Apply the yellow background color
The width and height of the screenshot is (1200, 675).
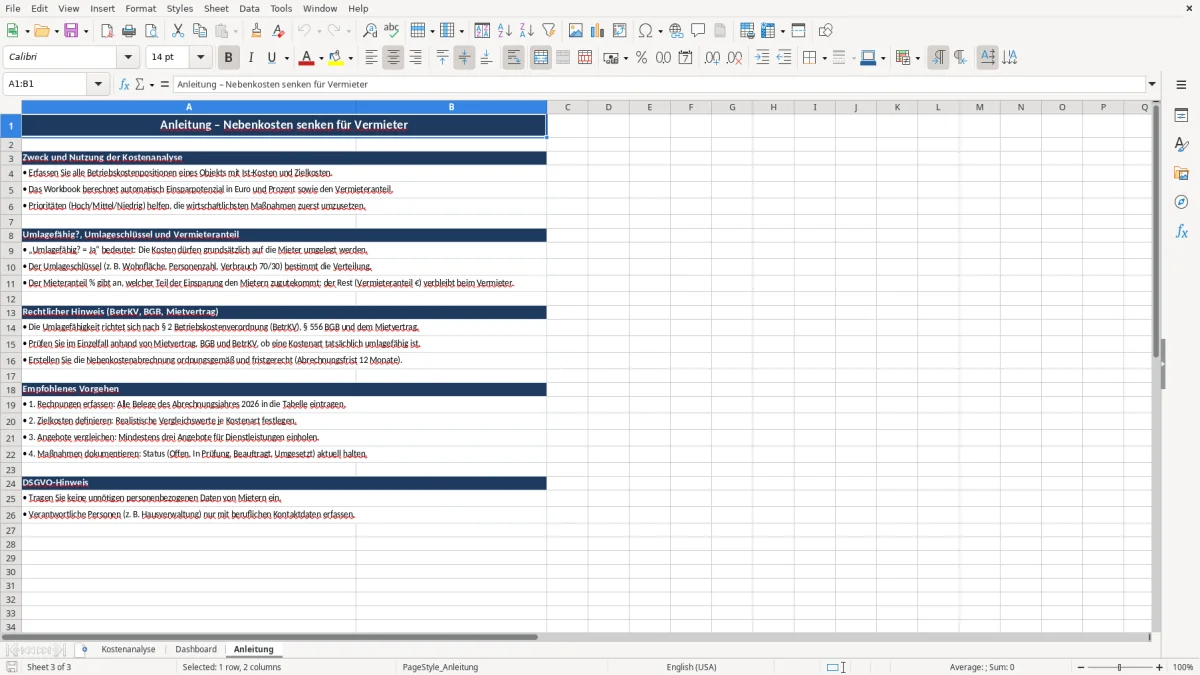click(x=337, y=58)
